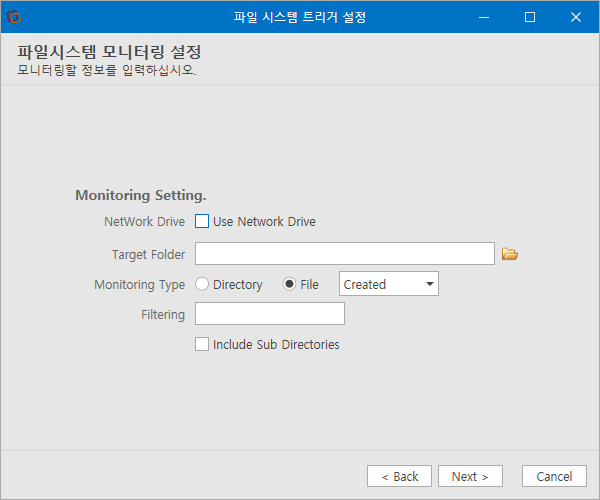Click the Monitoring Setting heading
The width and height of the screenshot is (600, 500).
coord(141,195)
